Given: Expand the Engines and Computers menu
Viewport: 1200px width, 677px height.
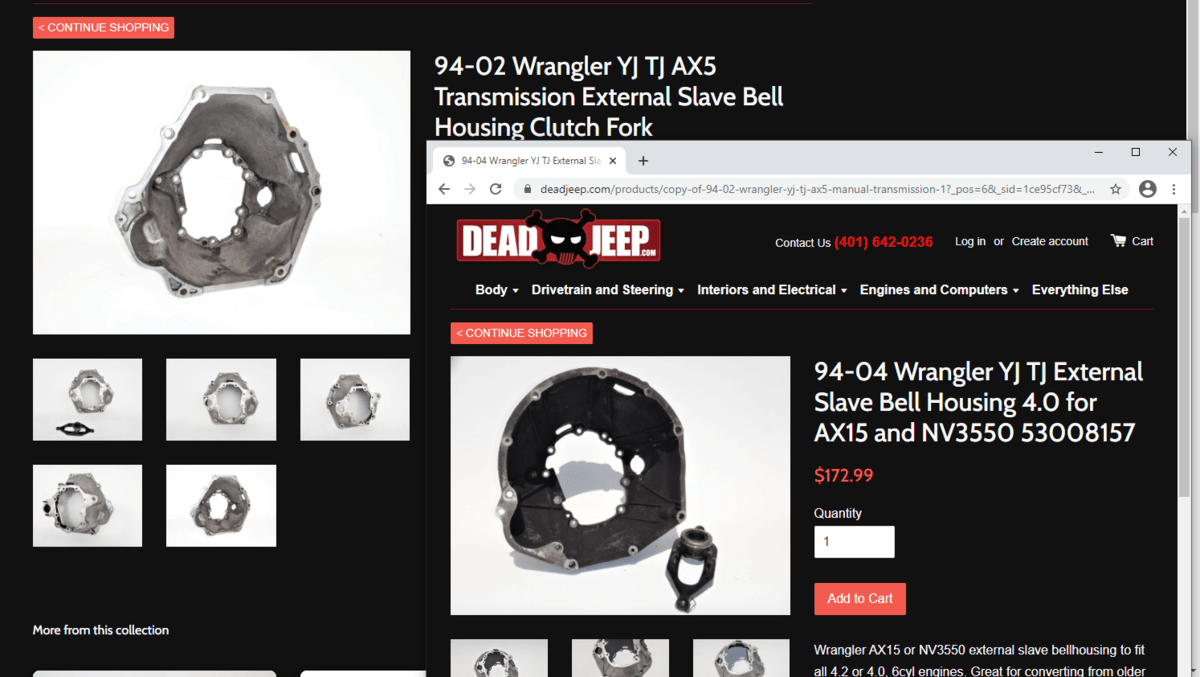Looking at the screenshot, I should click(939, 290).
